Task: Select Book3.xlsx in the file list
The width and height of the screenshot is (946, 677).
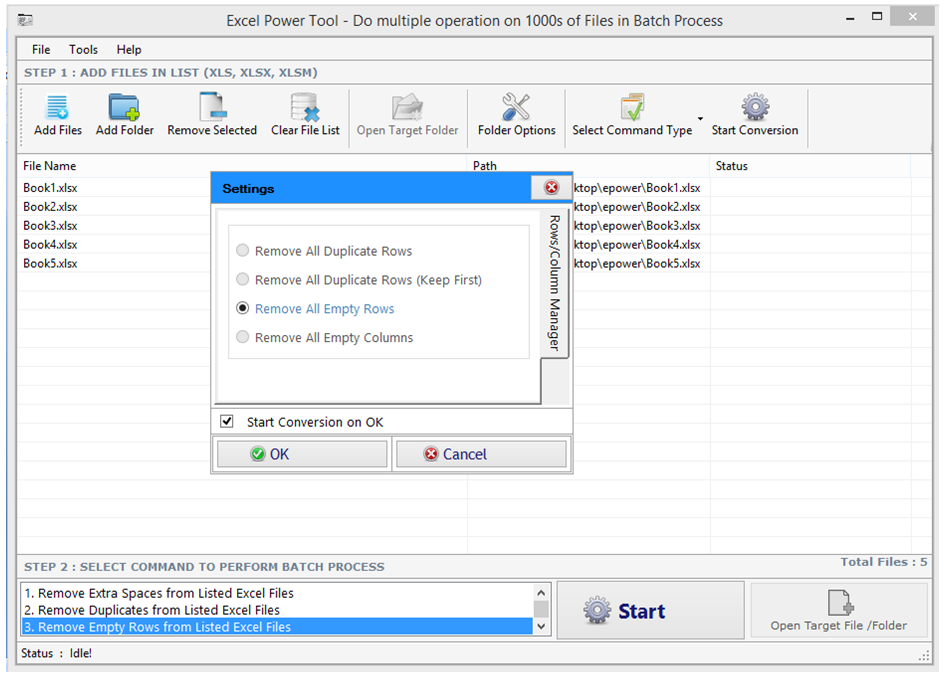Action: click(x=50, y=226)
